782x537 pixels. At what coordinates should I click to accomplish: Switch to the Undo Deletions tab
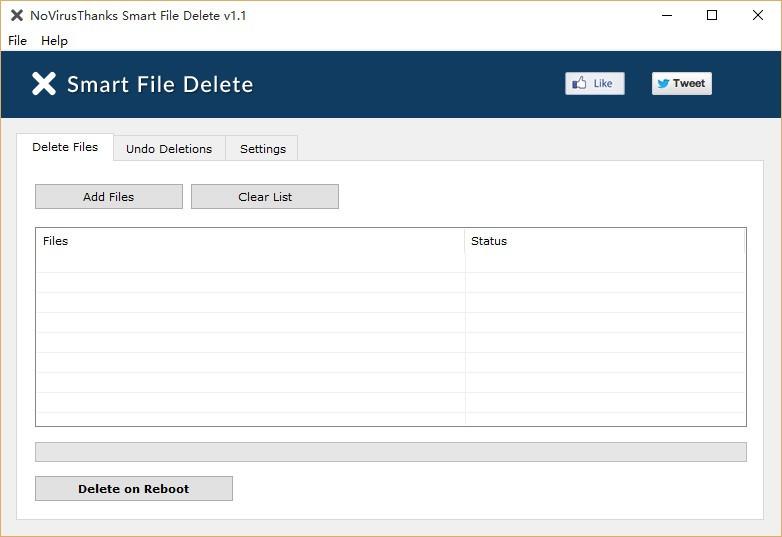(x=169, y=149)
